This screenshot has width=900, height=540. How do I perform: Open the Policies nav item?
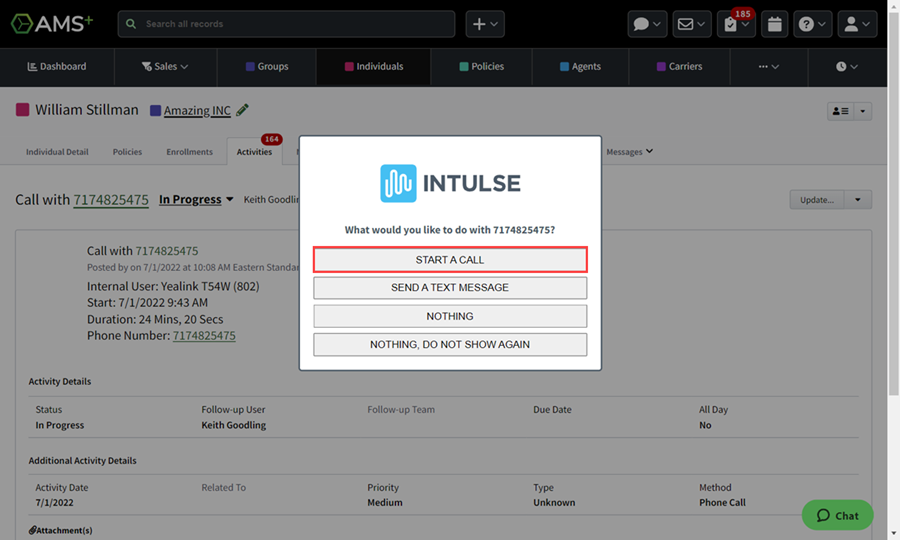tap(482, 67)
